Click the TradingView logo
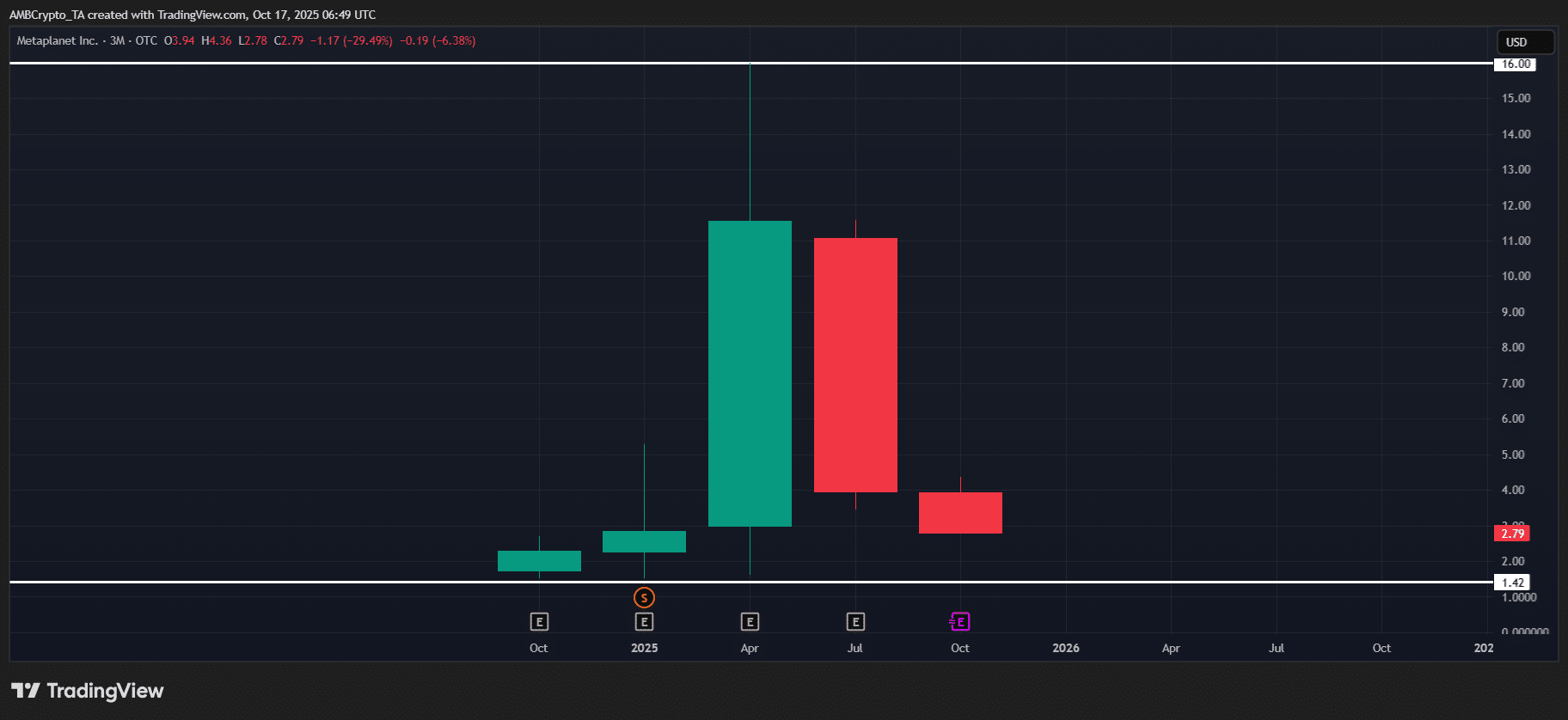The width and height of the screenshot is (1568, 720). [87, 691]
